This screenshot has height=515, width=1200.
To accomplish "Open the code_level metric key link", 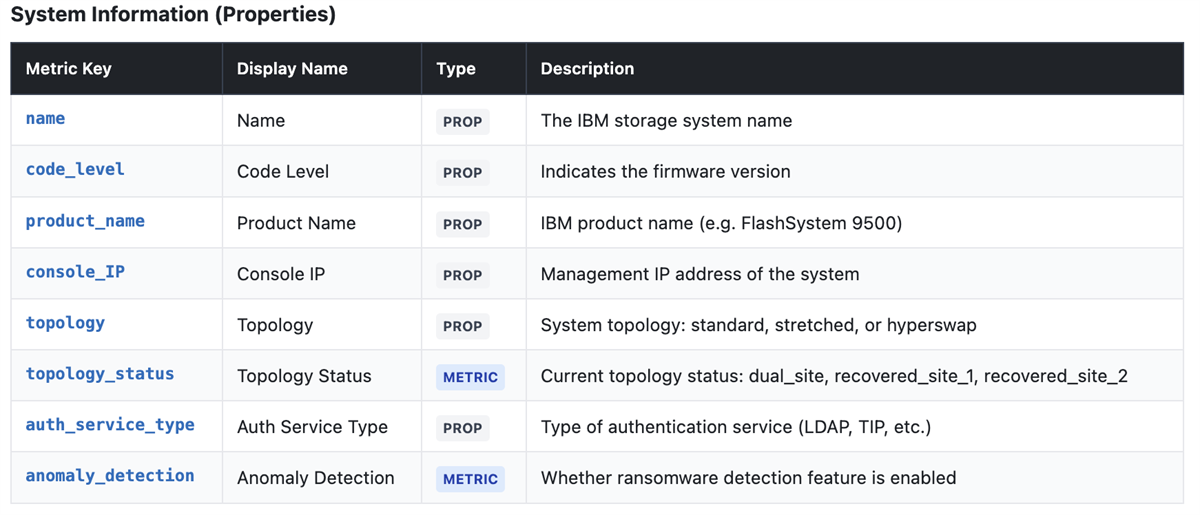I will click(x=75, y=170).
